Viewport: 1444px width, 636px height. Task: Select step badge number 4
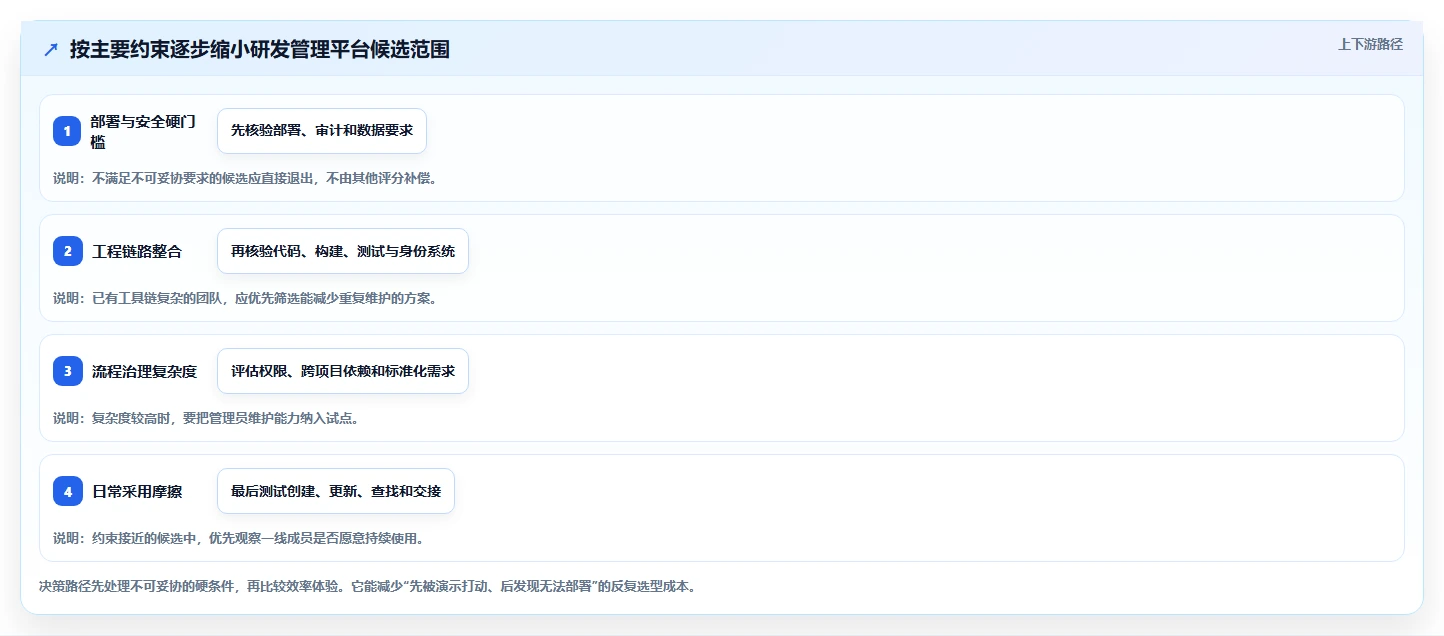click(67, 491)
